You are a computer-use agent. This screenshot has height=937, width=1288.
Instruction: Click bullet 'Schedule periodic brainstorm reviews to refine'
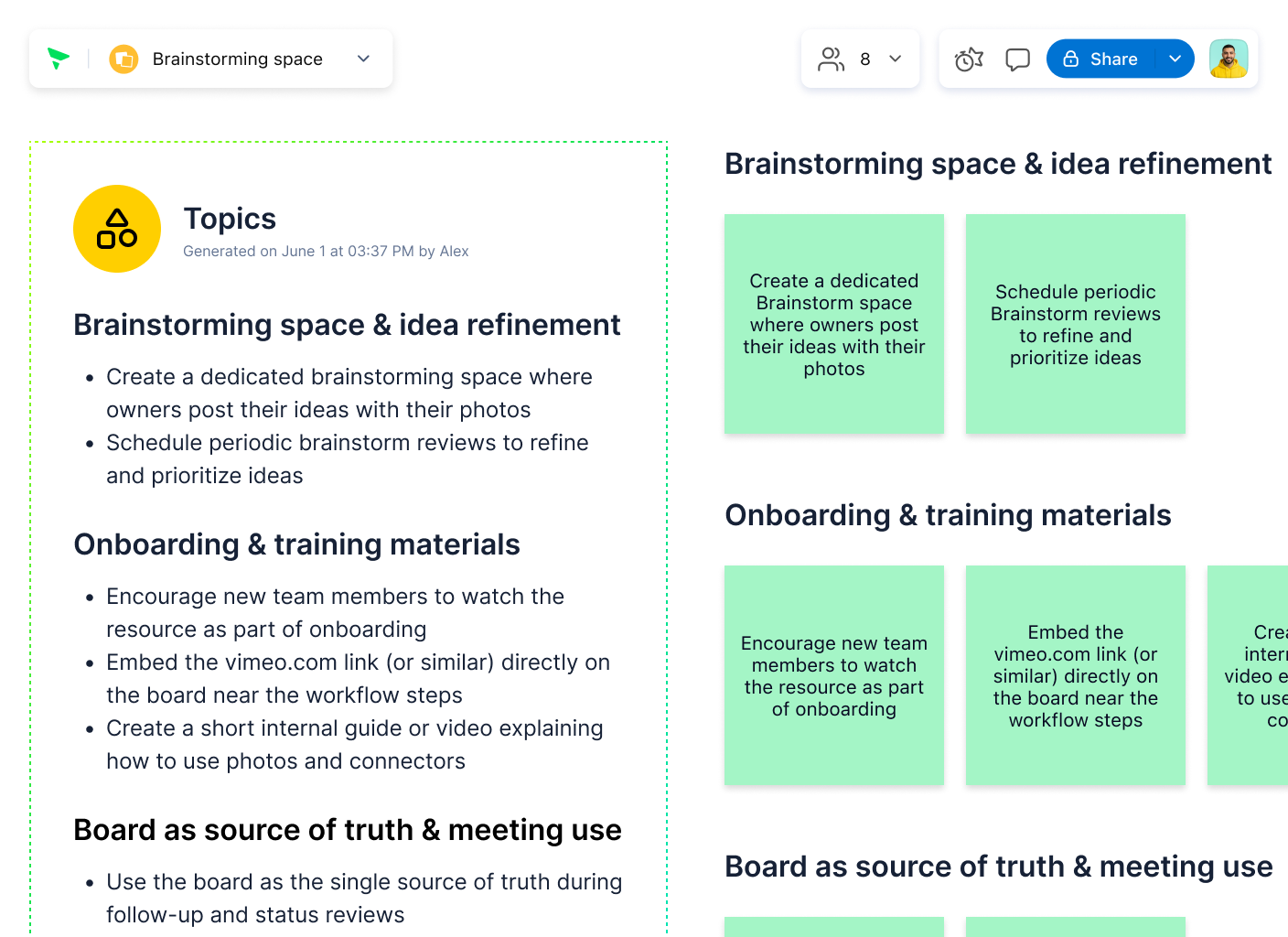(348, 459)
